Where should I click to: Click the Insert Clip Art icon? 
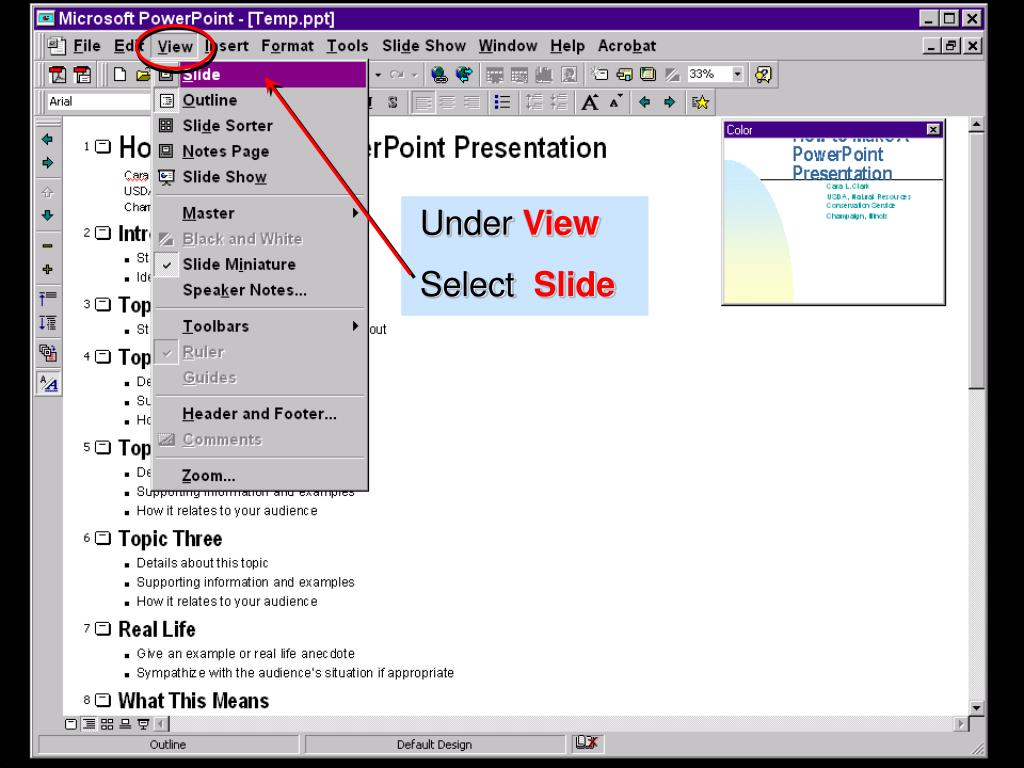click(x=569, y=75)
